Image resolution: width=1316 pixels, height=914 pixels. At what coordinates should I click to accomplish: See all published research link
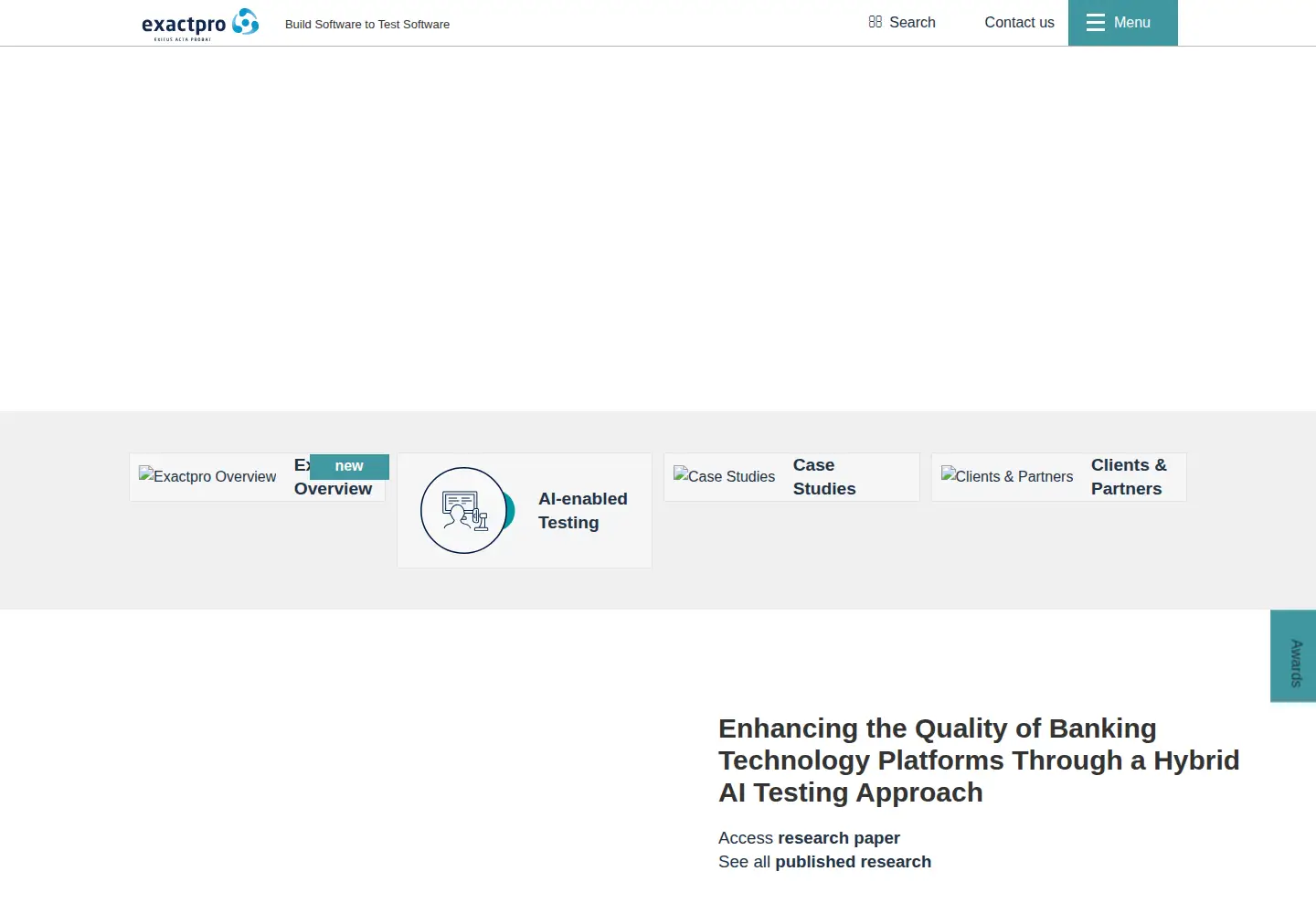853,862
